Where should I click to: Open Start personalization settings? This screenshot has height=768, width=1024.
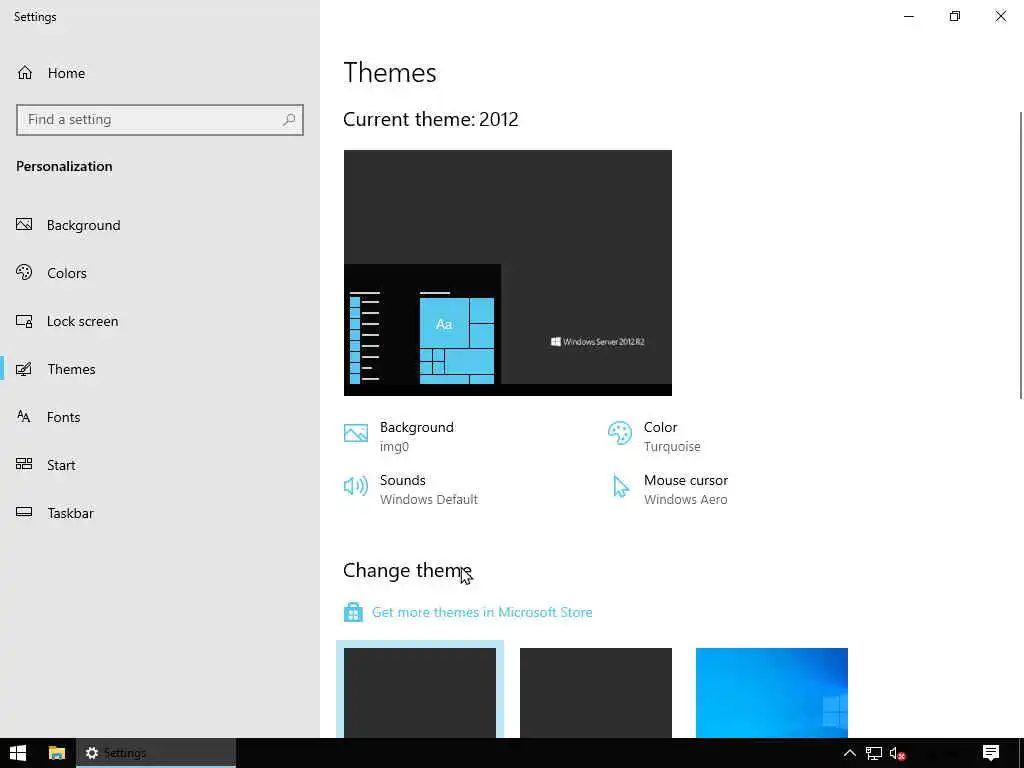160,465
